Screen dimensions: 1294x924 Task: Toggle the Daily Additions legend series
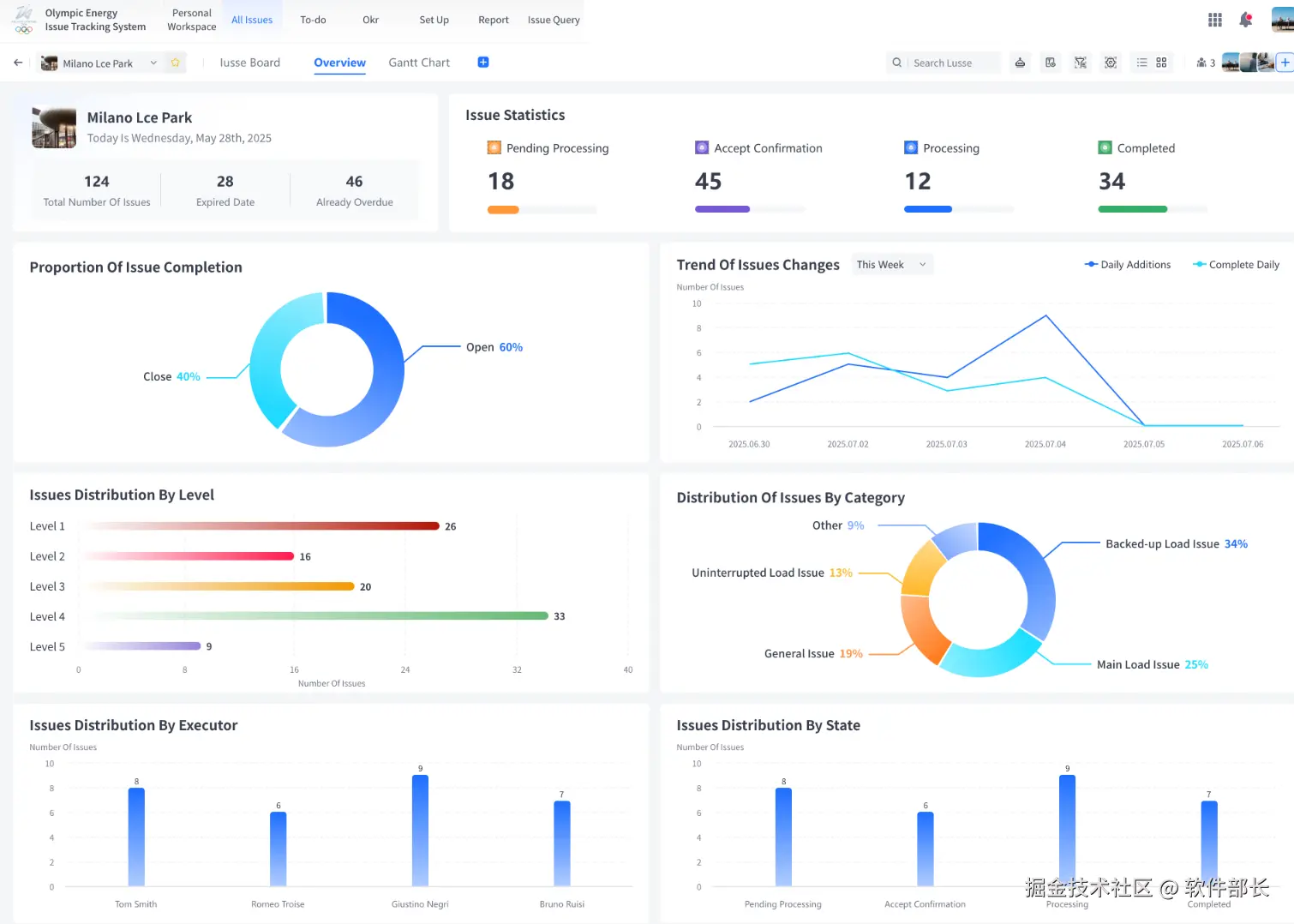click(x=1128, y=265)
